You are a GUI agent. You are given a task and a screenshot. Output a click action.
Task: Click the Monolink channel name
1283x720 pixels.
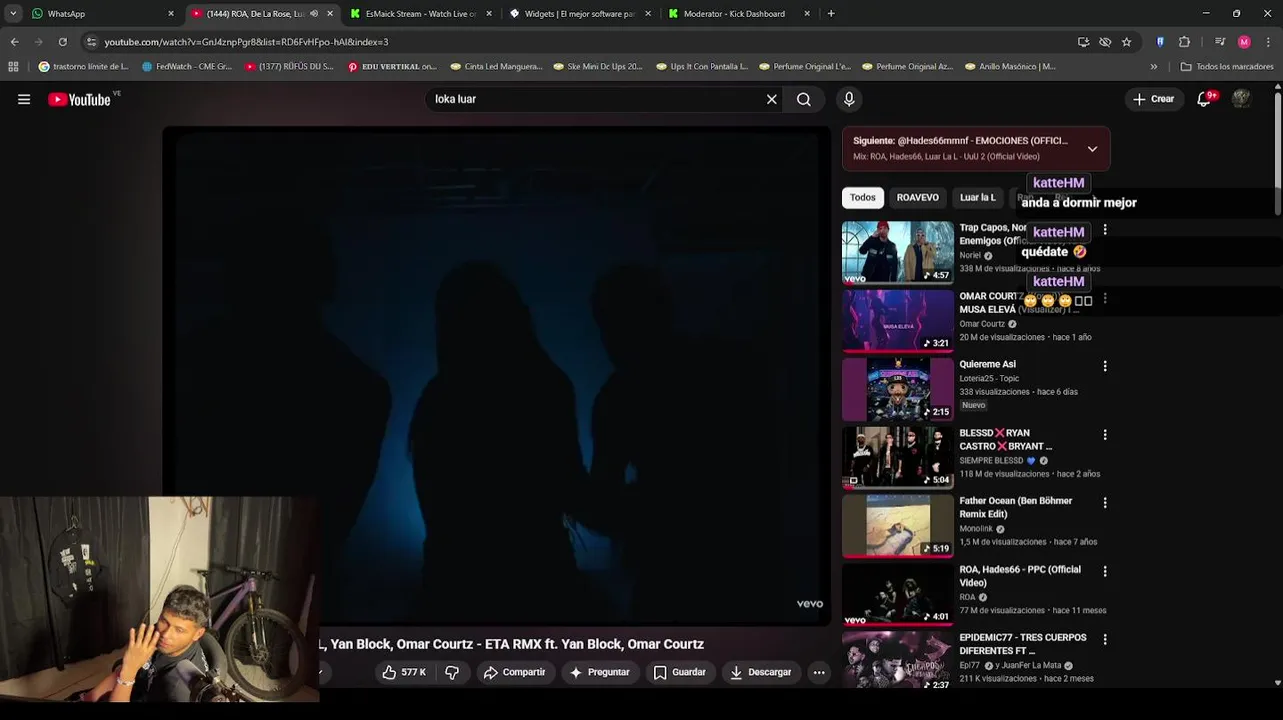pyautogui.click(x=976, y=529)
